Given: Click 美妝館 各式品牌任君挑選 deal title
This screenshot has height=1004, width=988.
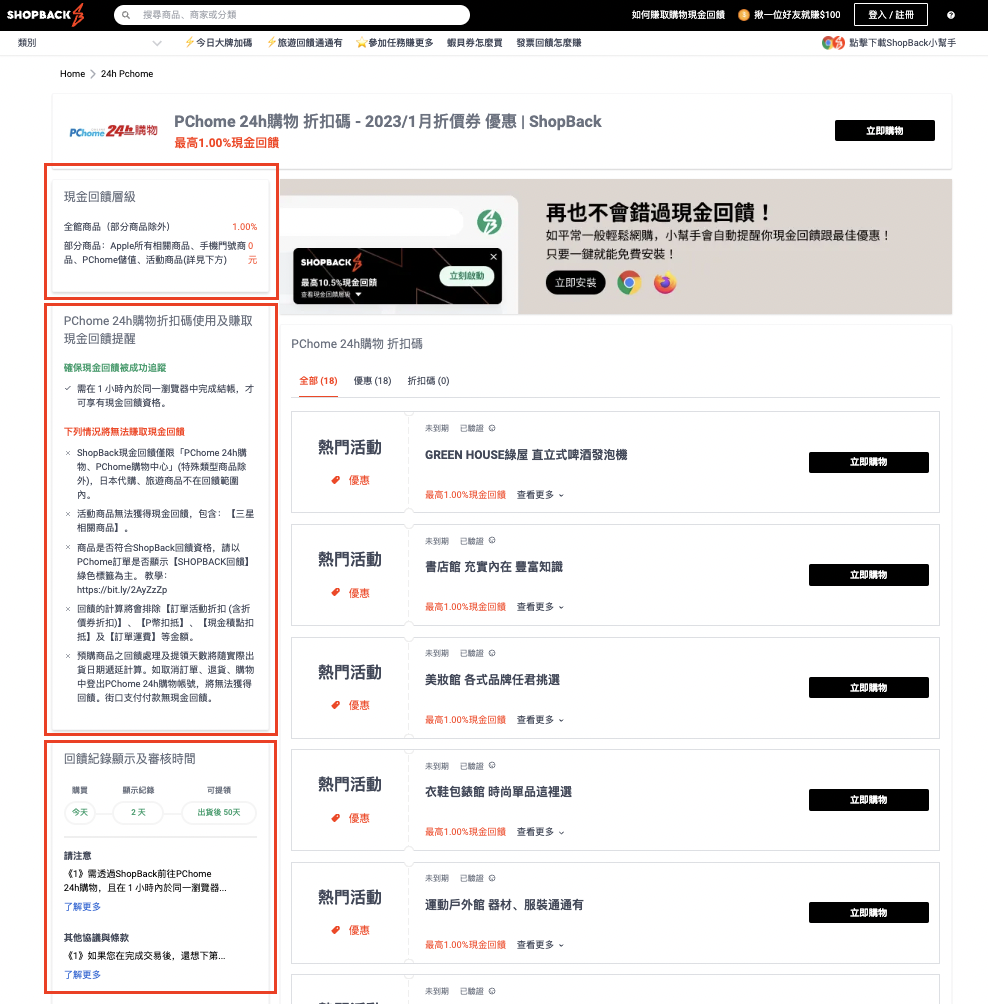Looking at the screenshot, I should click(492, 679).
